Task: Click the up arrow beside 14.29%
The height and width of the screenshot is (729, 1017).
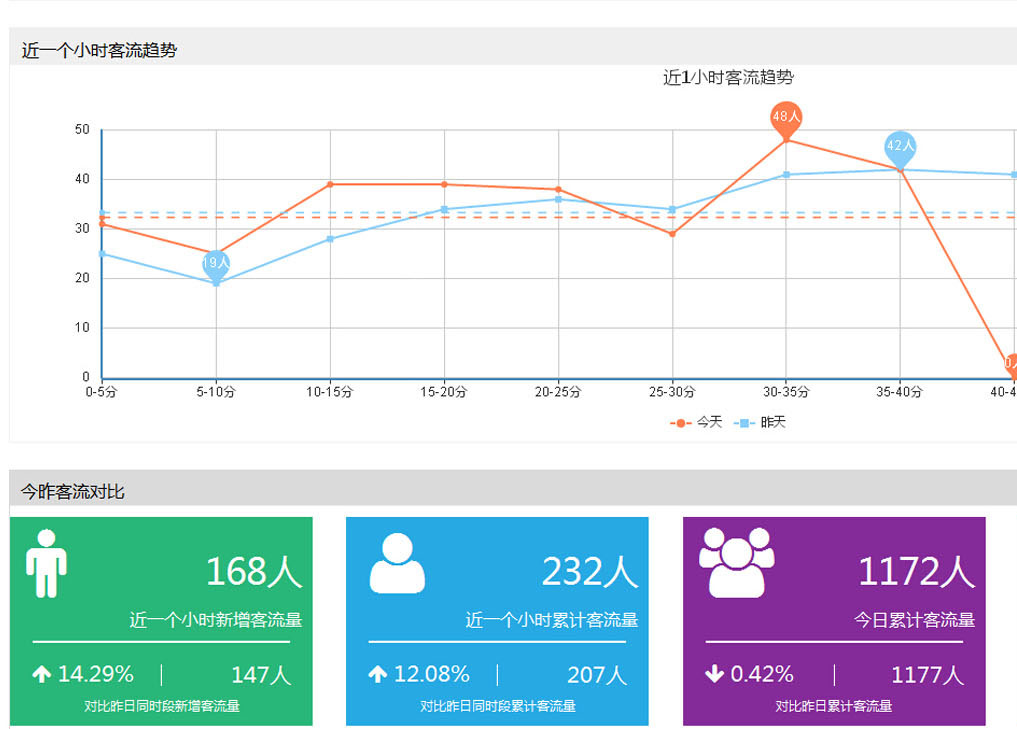Action: 41,675
